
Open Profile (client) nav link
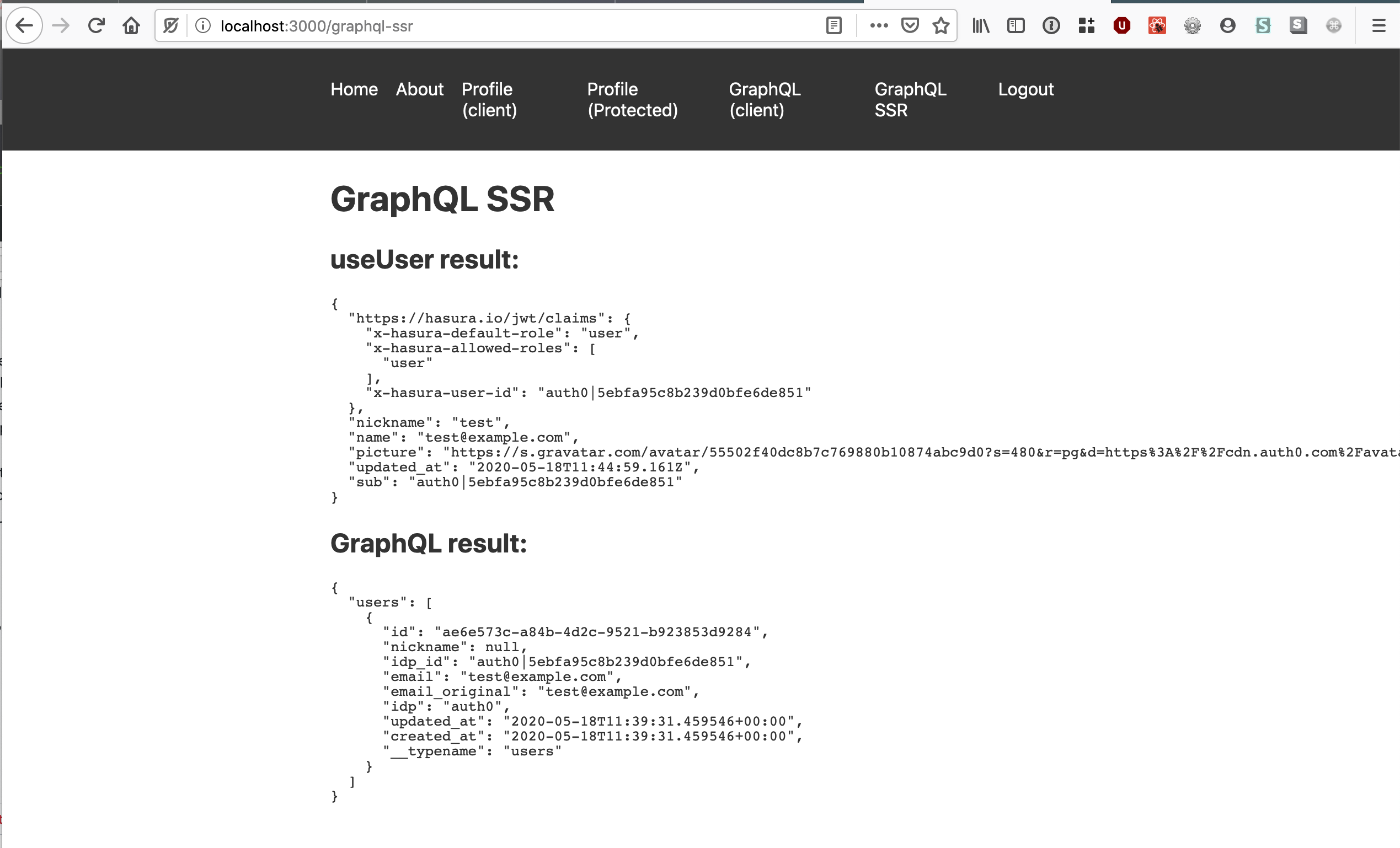[x=489, y=99]
